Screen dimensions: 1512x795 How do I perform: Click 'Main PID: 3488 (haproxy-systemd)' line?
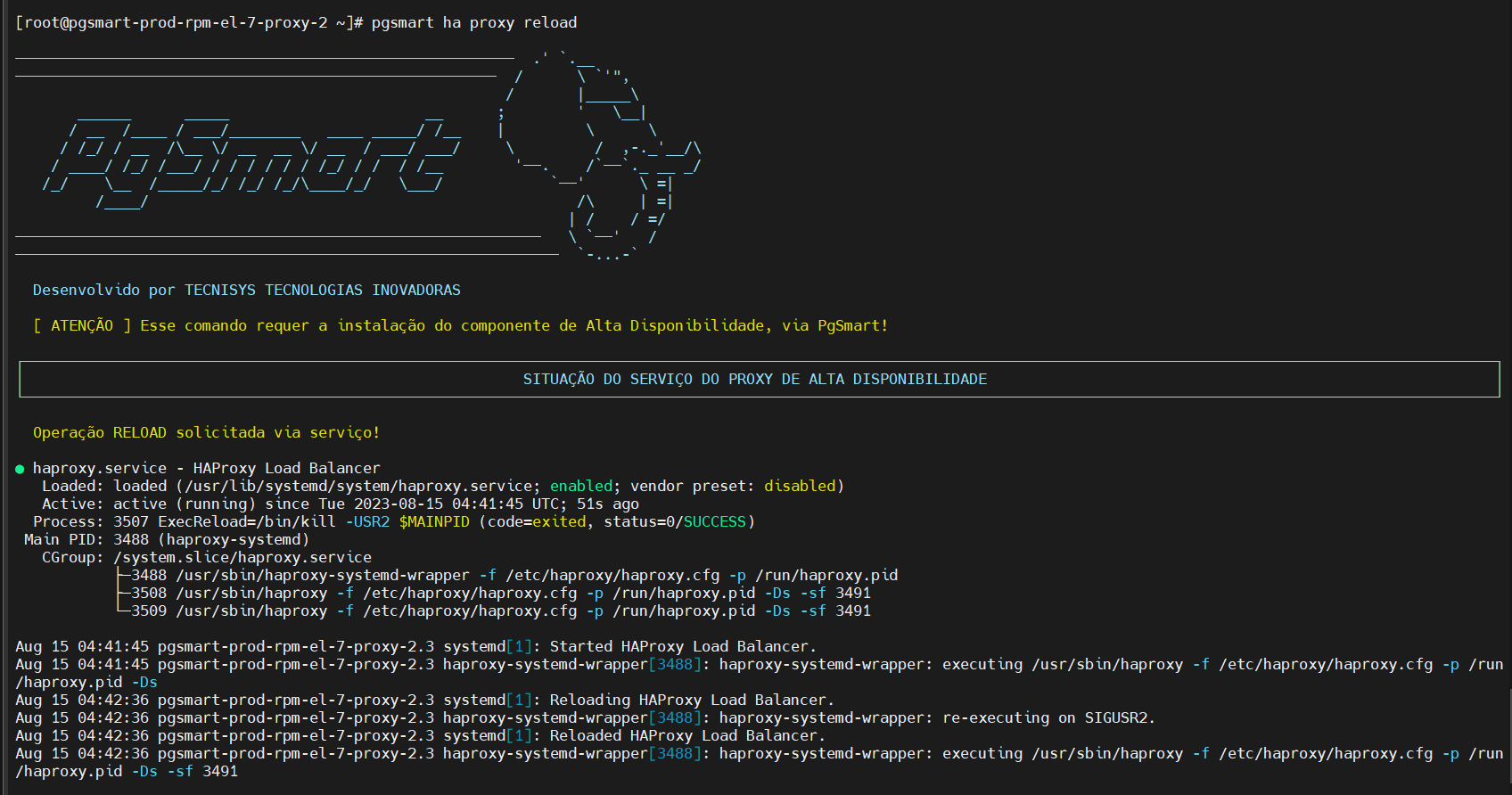(x=167, y=539)
